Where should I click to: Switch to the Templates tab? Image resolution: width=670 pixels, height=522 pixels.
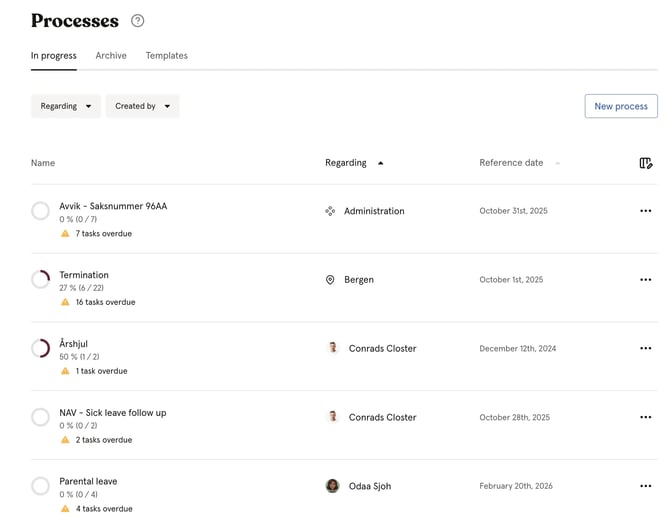pyautogui.click(x=167, y=56)
